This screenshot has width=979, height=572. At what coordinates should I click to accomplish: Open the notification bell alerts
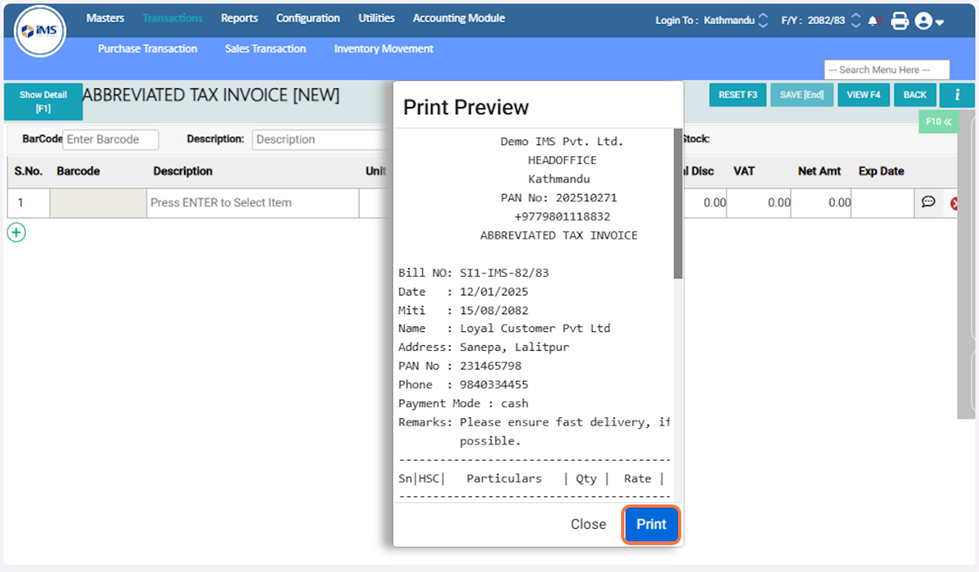point(874,20)
